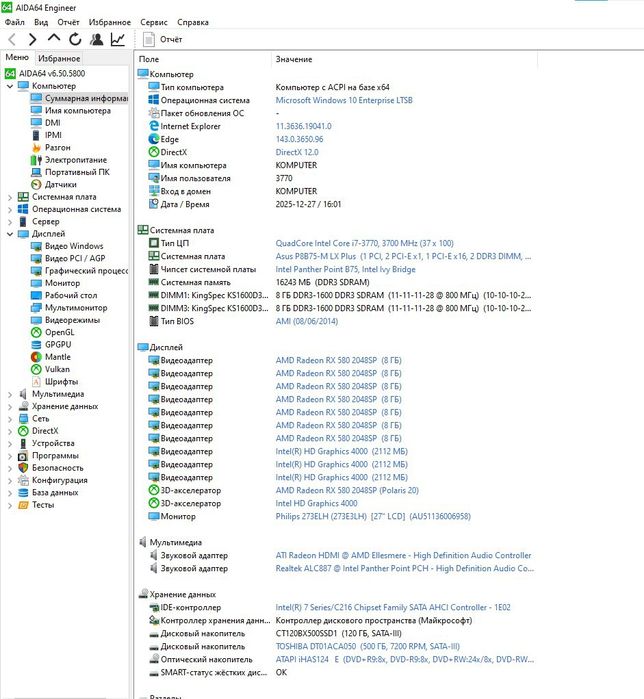Viewport: 644px width, 699px height.
Task: Click the База данных icon
Action: pyautogui.click(x=23, y=493)
